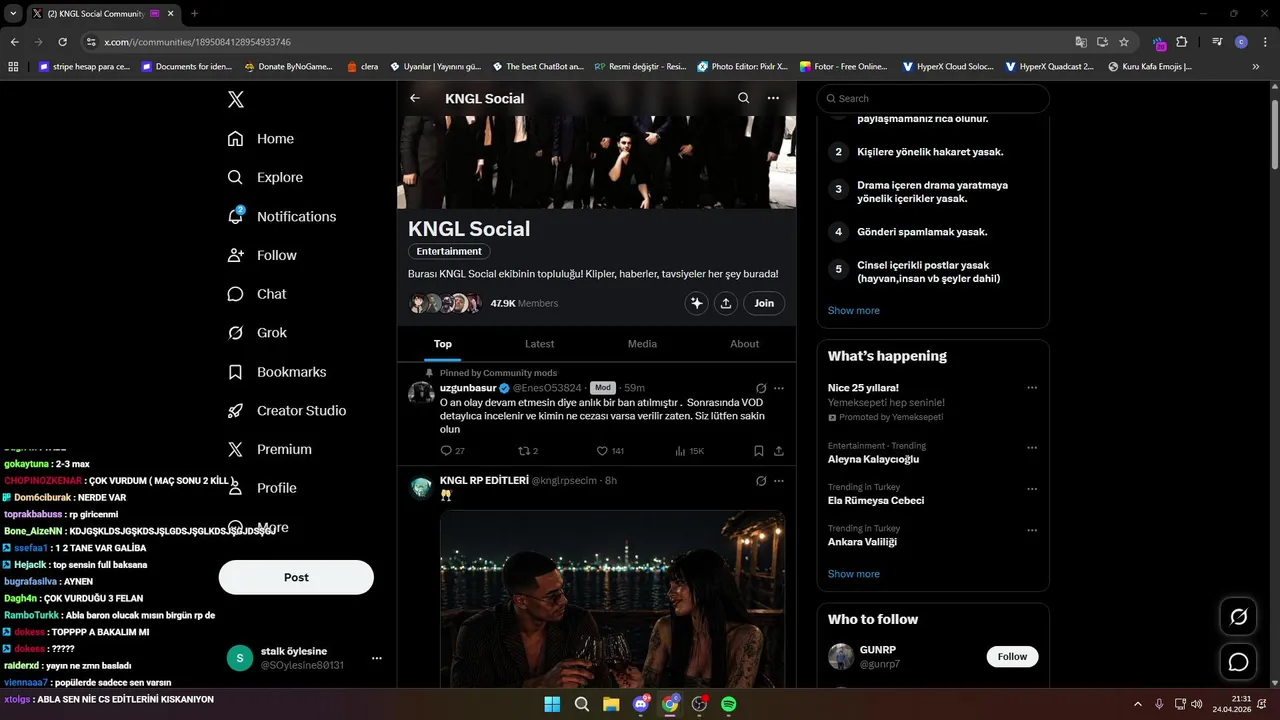Open Chat from the sidebar
The image size is (1280, 720).
pos(257,294)
